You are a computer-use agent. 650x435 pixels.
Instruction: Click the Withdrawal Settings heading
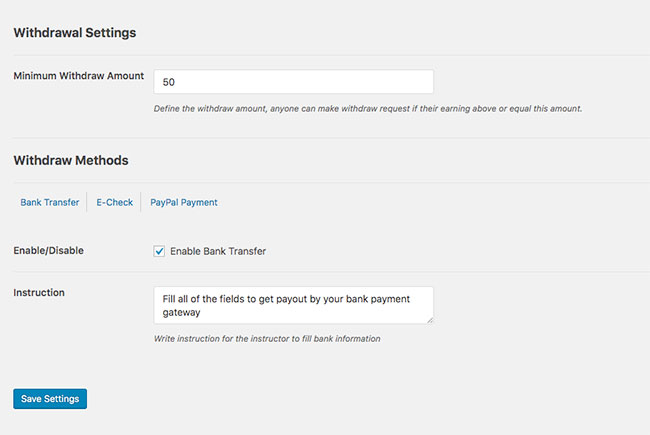75,32
